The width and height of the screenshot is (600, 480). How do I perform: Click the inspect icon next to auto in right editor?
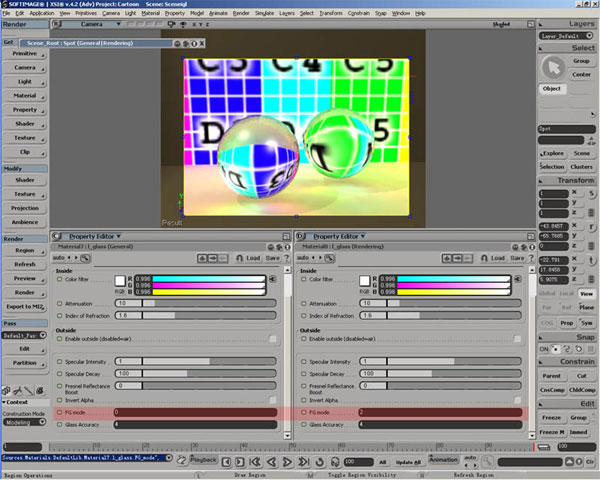(329, 258)
